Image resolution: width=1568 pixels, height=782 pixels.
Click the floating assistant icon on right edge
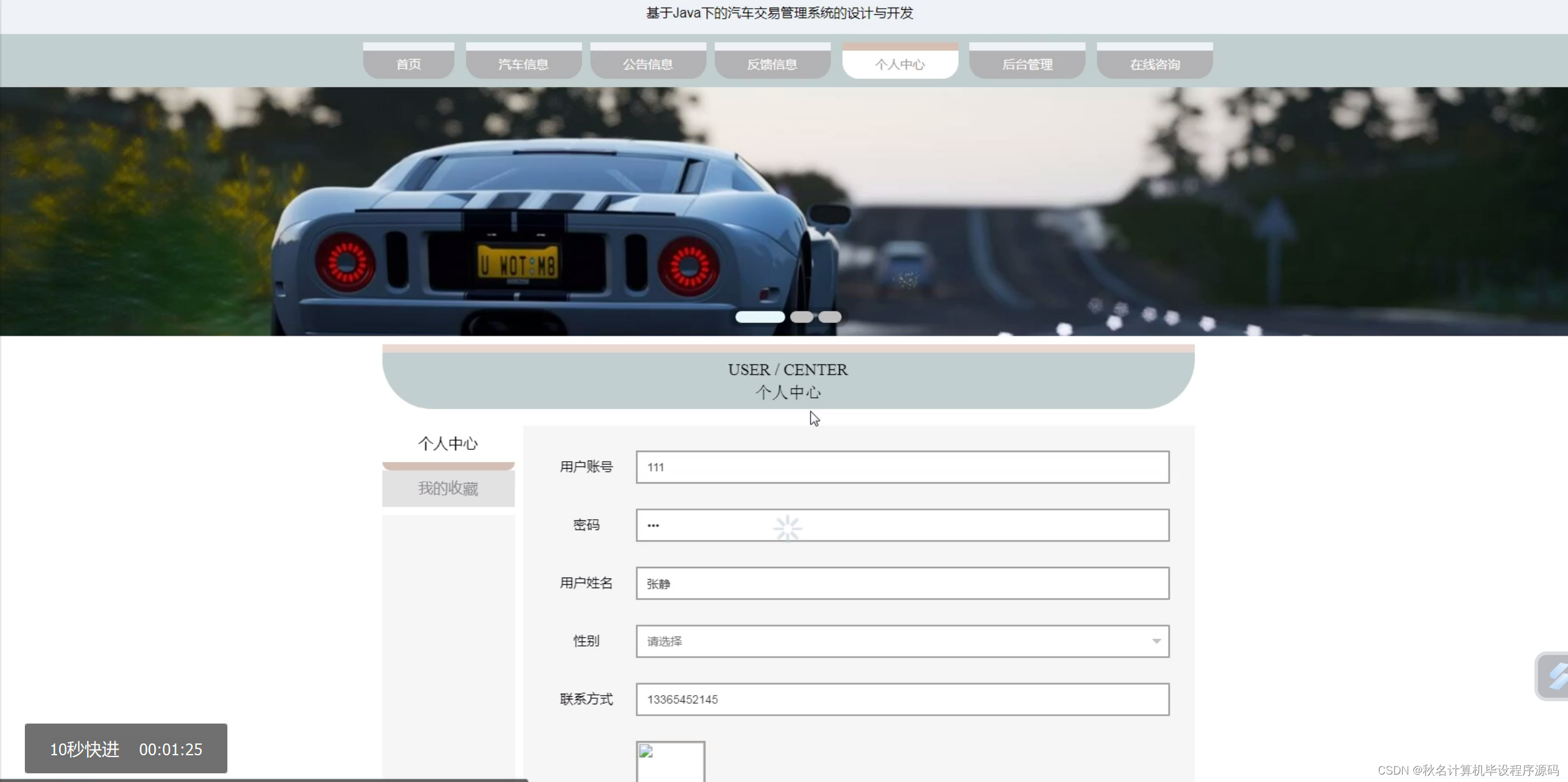[x=1554, y=676]
